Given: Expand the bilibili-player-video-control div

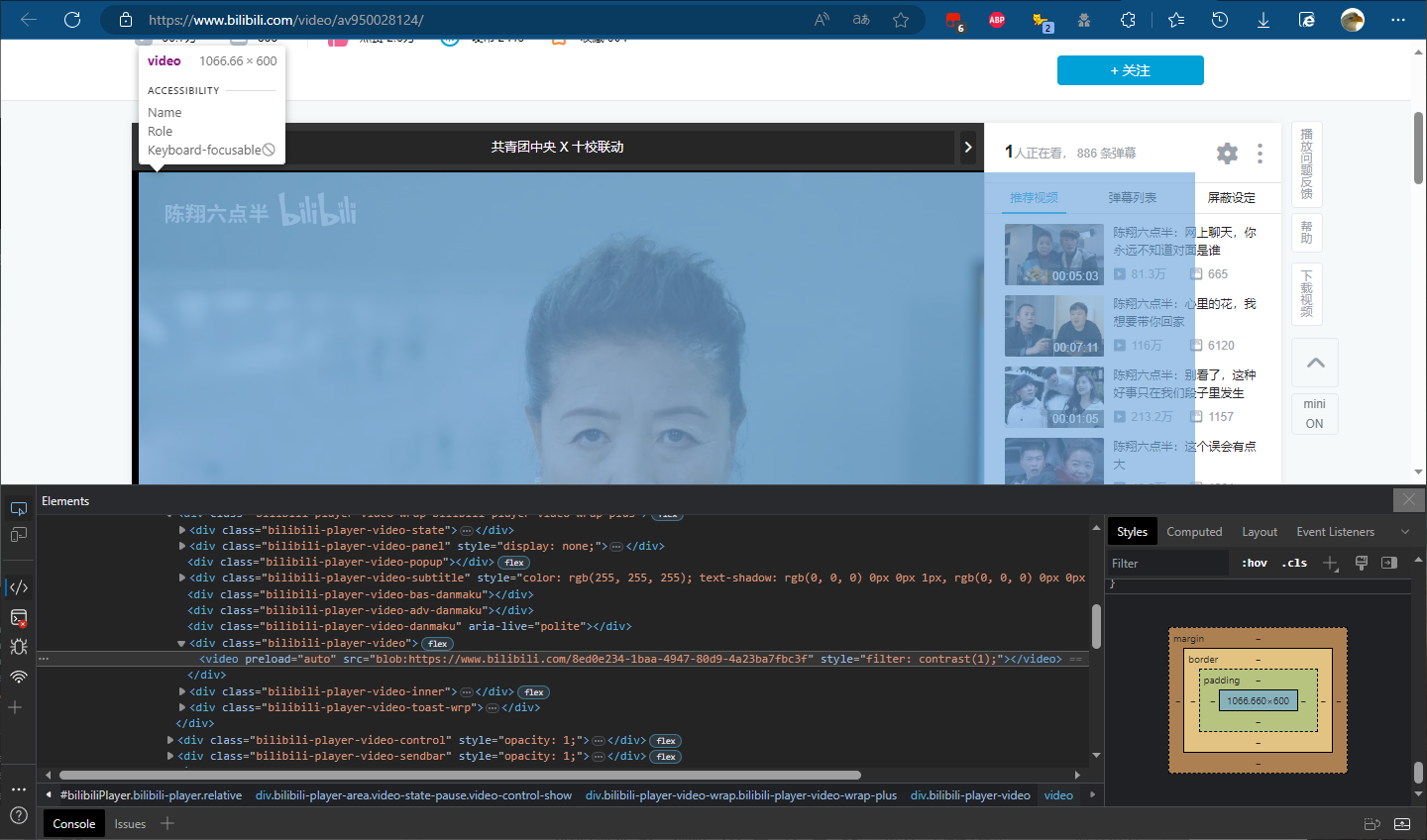Looking at the screenshot, I should (x=170, y=740).
